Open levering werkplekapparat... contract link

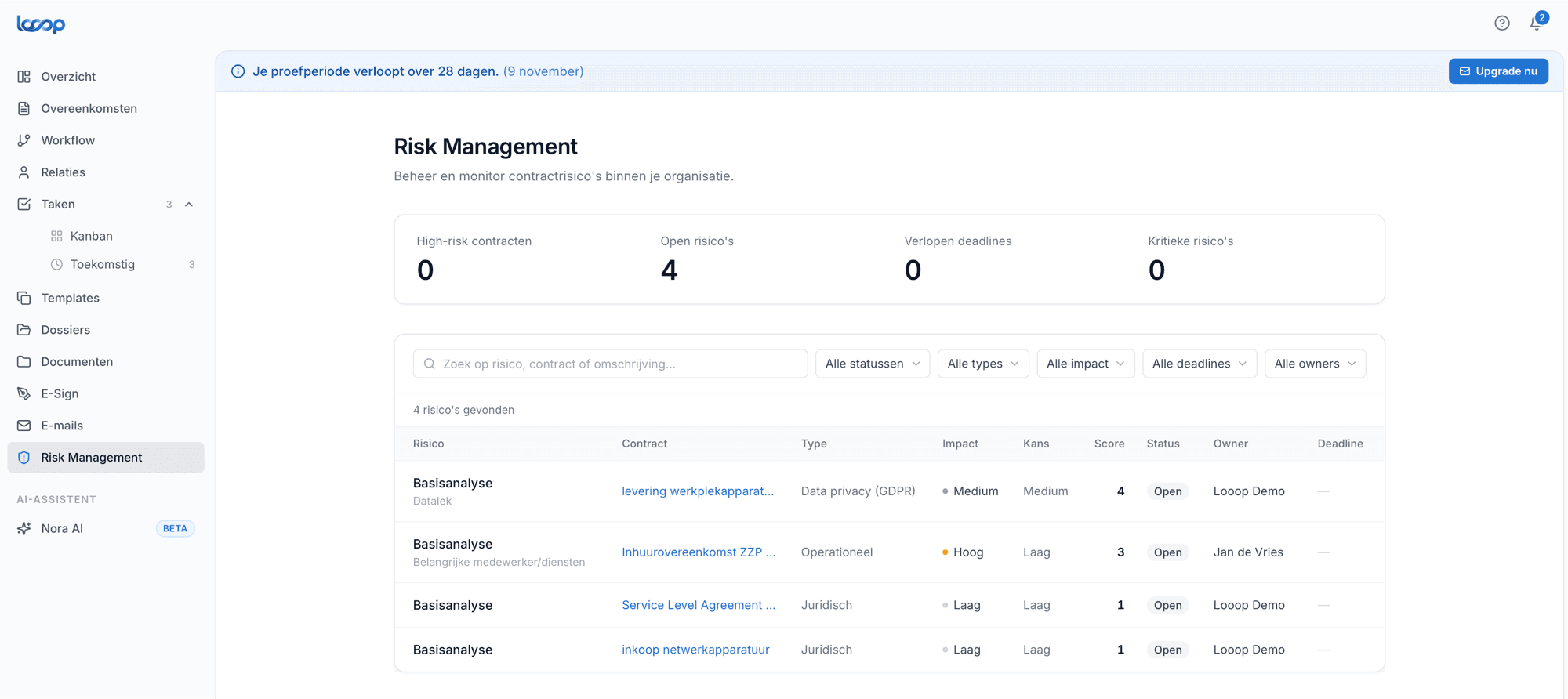coord(698,491)
